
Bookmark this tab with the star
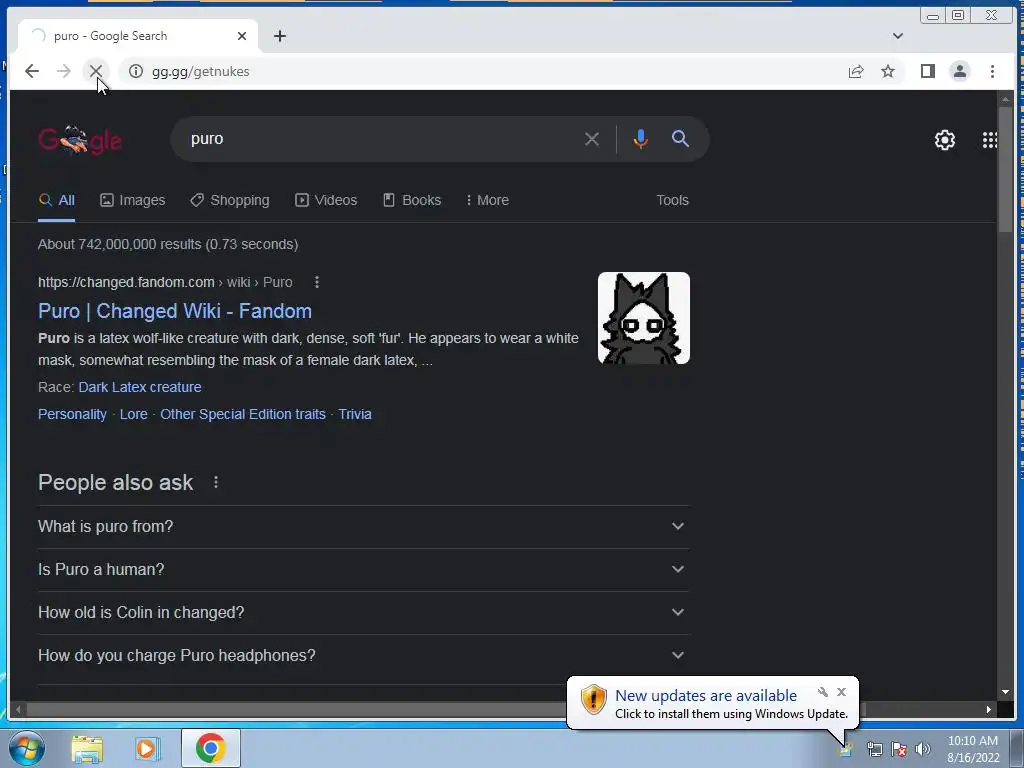tap(888, 71)
